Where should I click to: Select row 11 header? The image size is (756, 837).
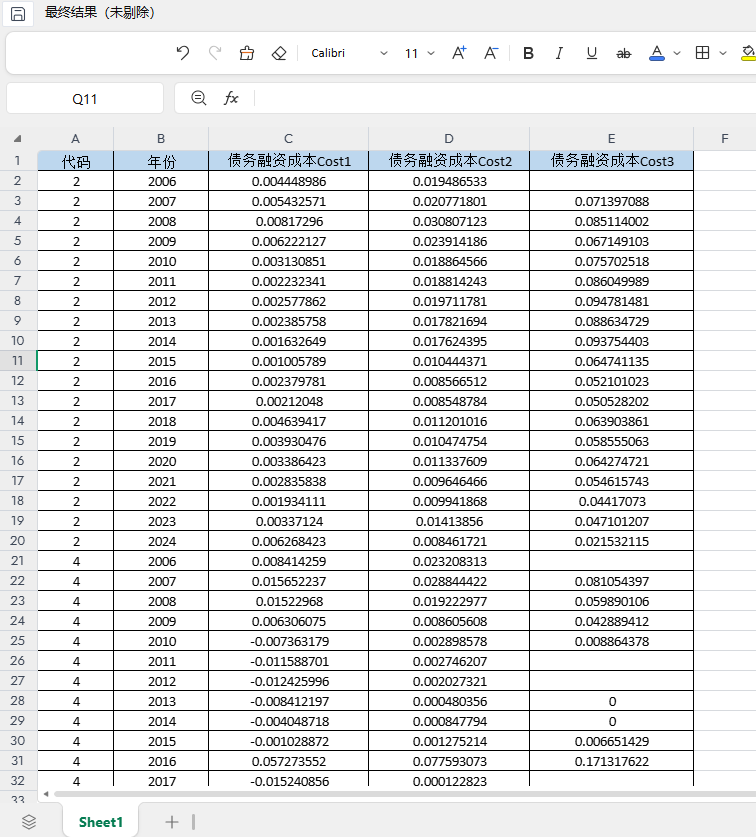click(18, 361)
